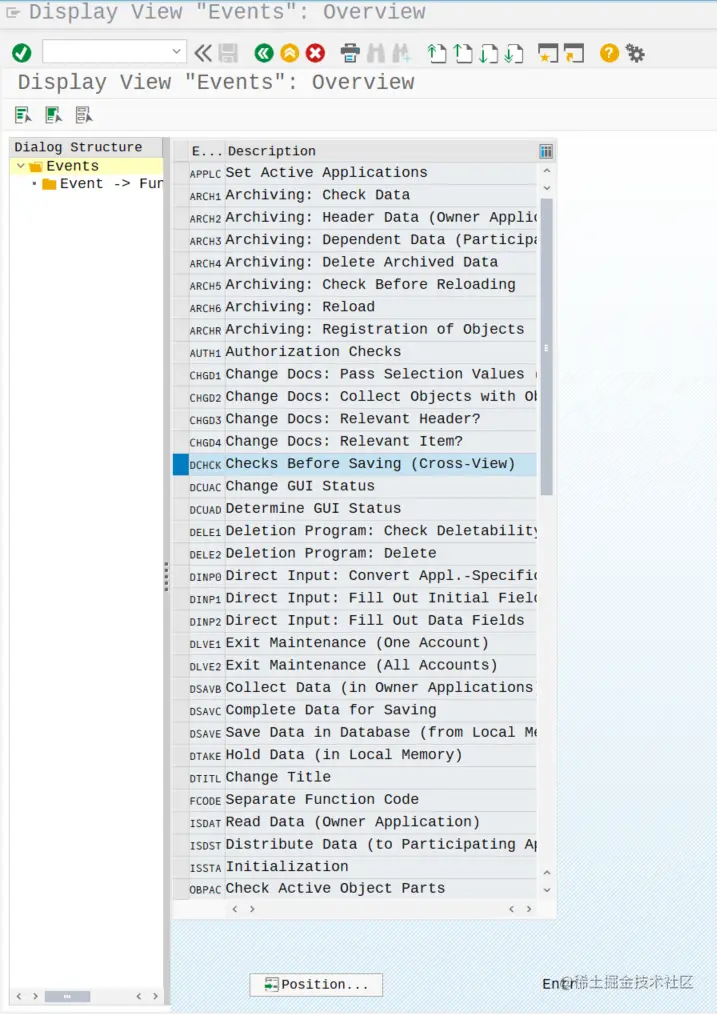Collapse the Events node in Dialog Structure
This screenshot has height=1014, width=717.
point(21,166)
